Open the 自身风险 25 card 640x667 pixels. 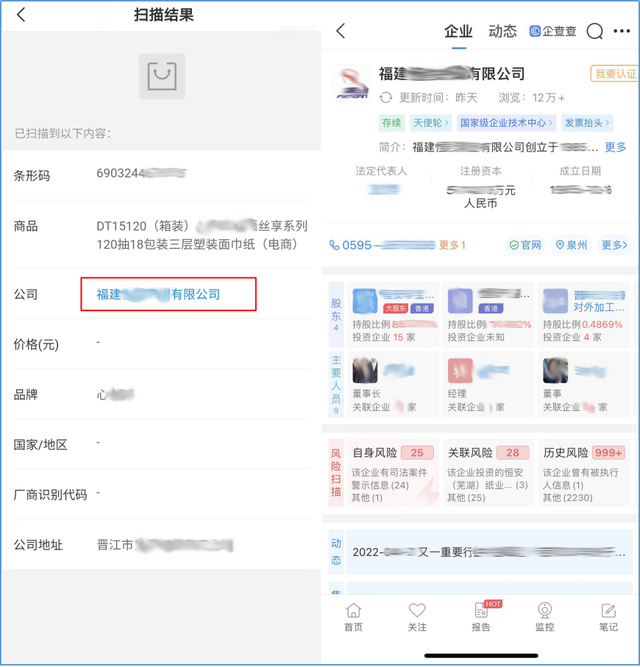393,473
